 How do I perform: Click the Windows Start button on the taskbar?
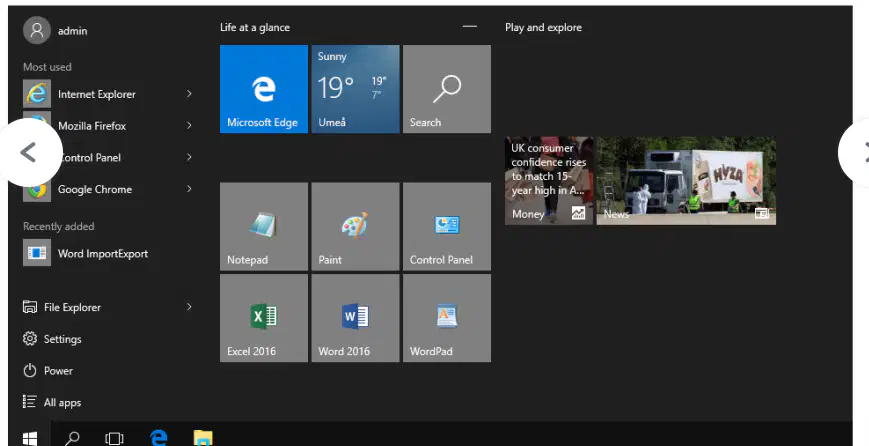click(30, 438)
